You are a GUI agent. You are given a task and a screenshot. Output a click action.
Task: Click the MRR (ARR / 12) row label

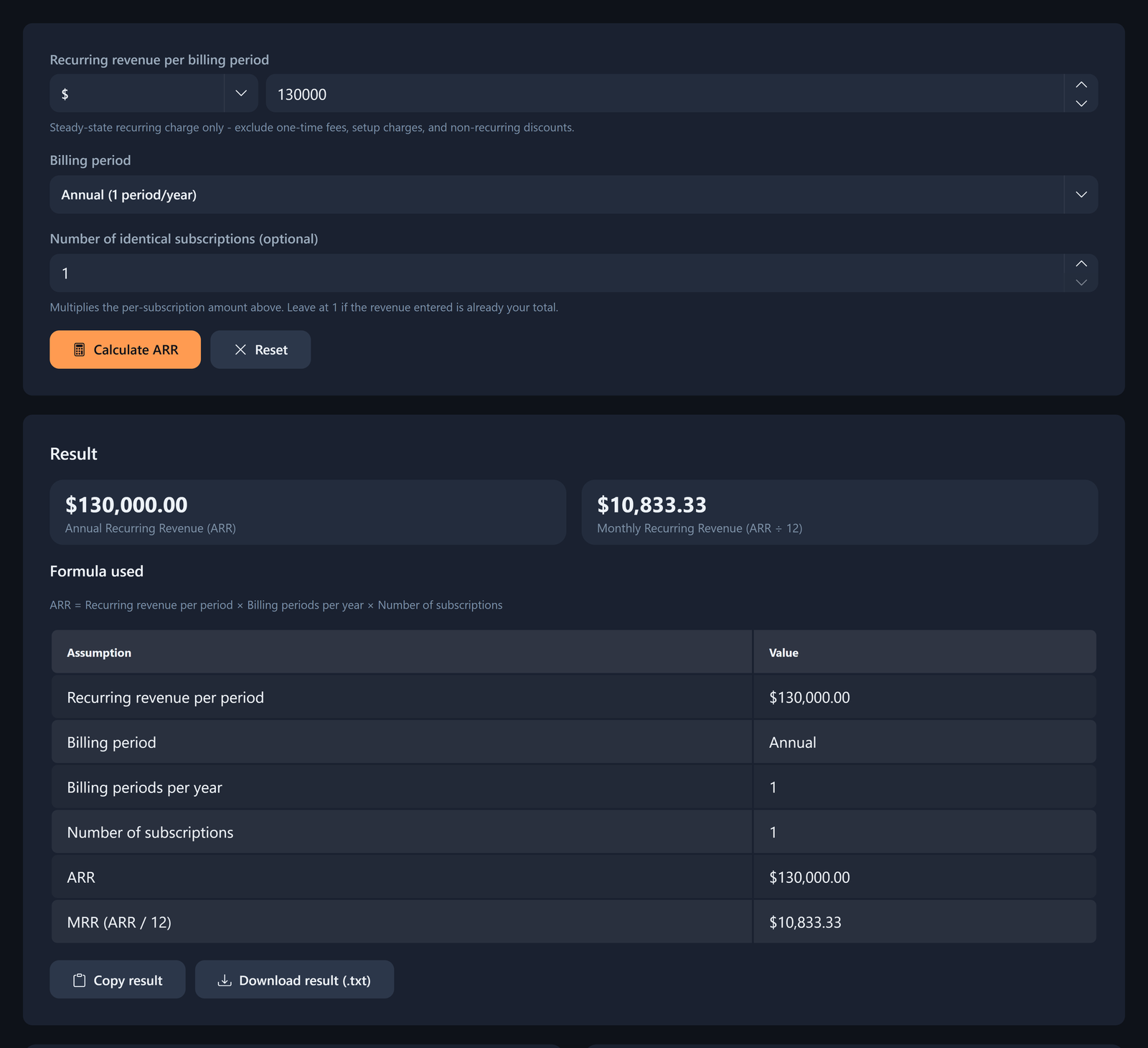pos(119,922)
